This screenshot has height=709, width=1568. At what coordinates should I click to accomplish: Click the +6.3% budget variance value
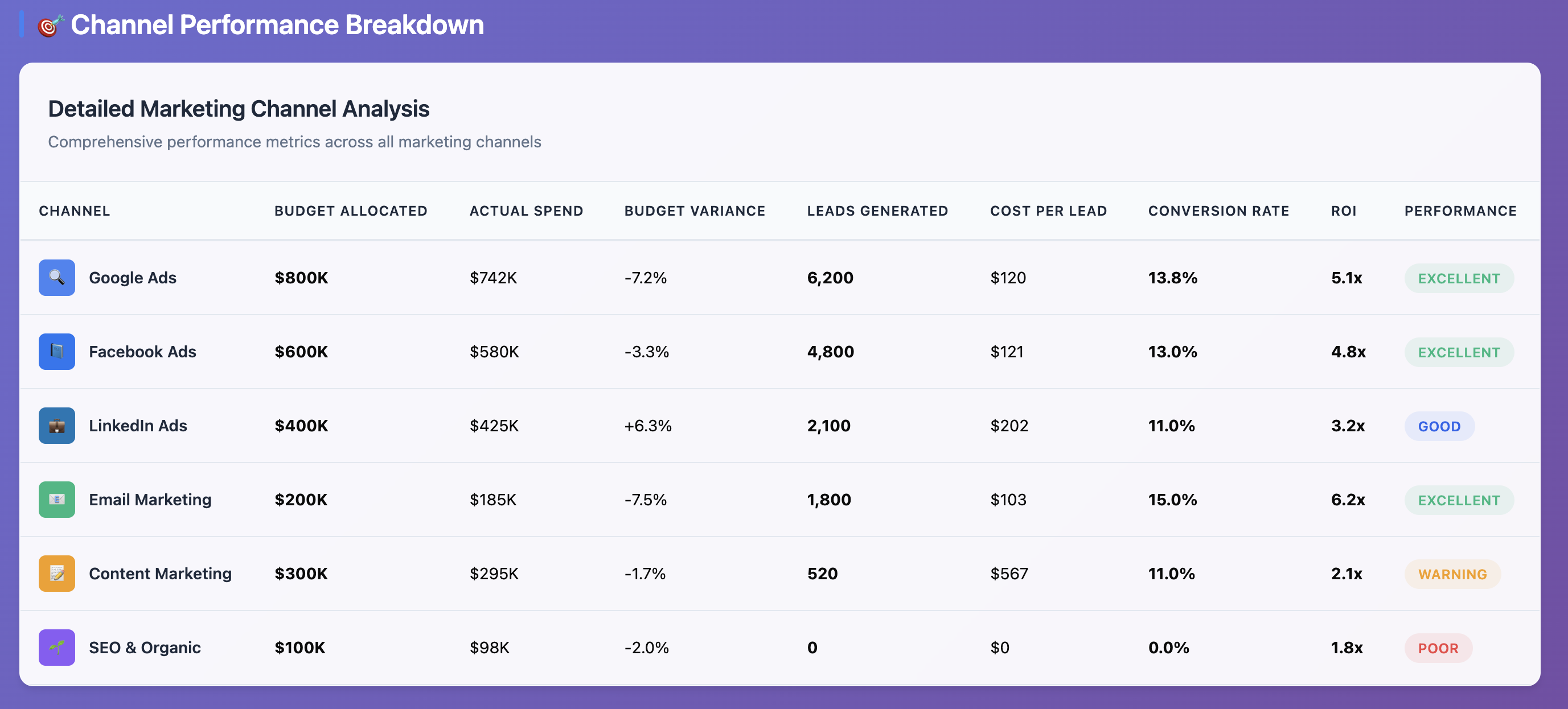point(648,426)
